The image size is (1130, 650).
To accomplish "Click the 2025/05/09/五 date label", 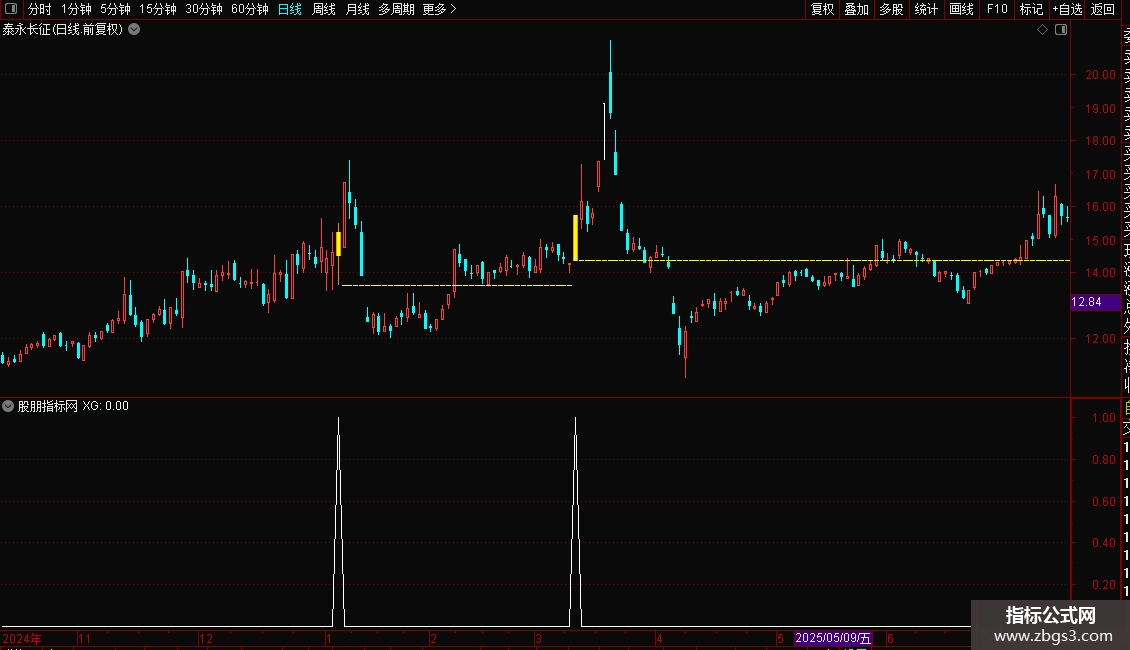I will point(833,638).
